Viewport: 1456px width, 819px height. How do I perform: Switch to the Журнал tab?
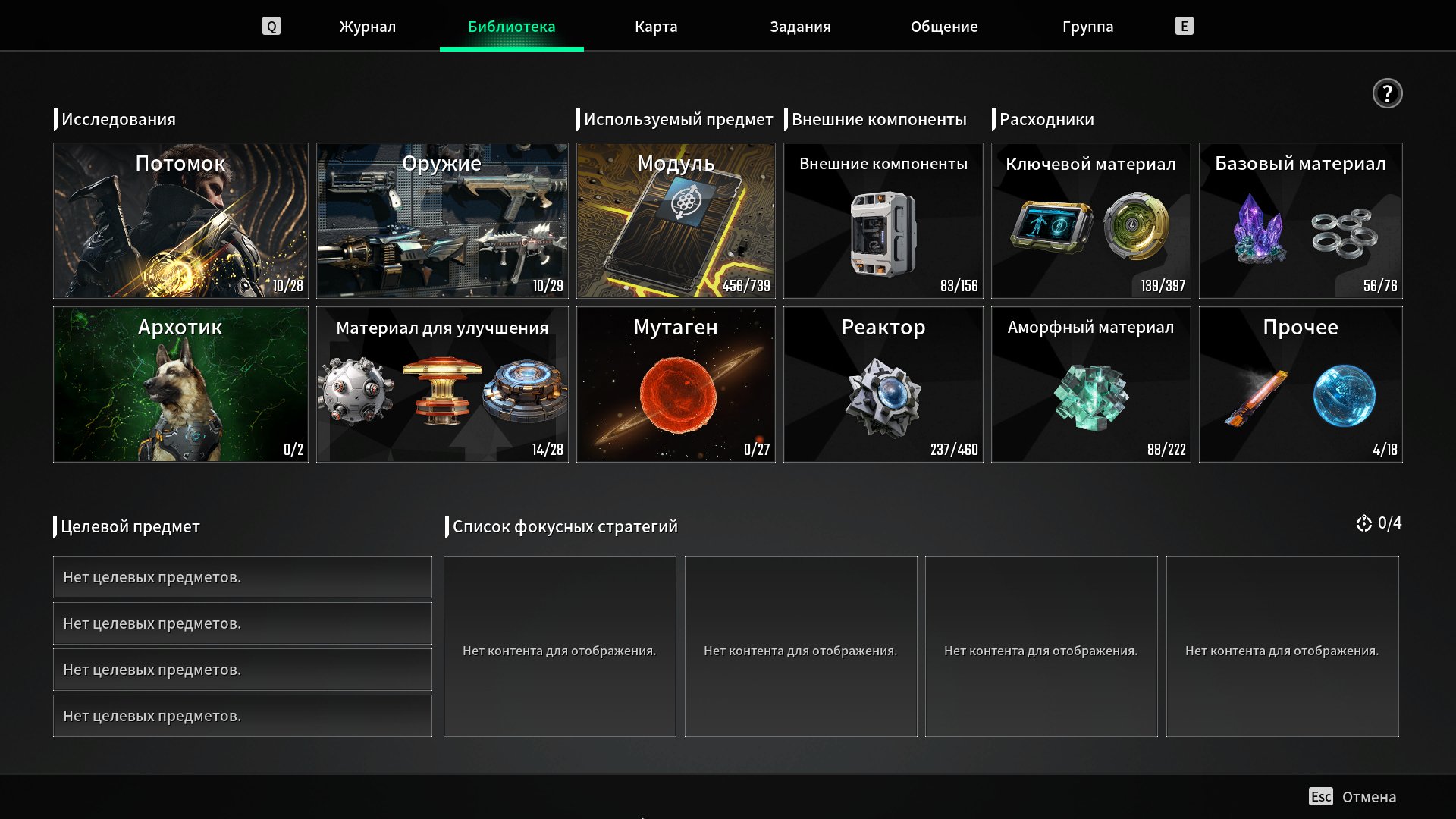(367, 27)
